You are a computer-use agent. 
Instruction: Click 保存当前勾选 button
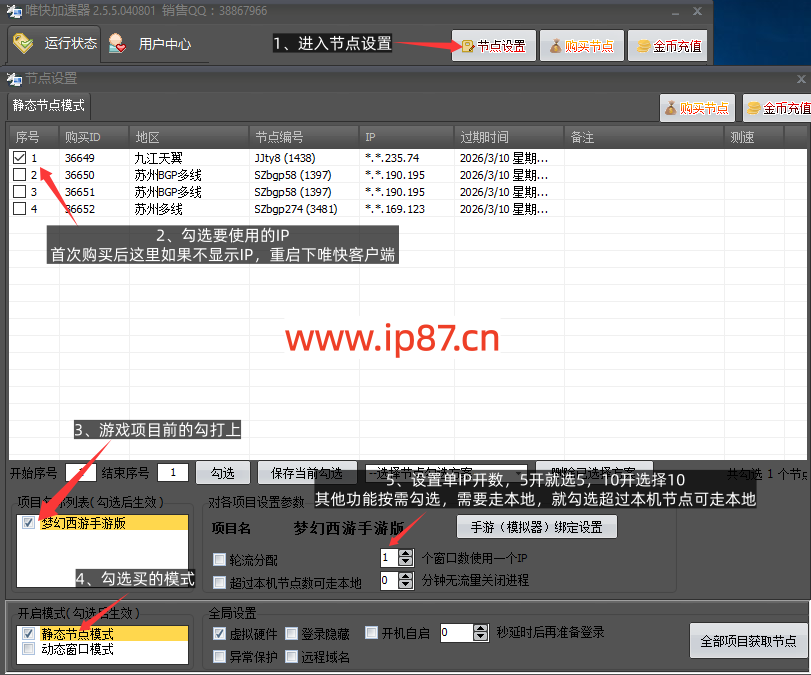[307, 472]
